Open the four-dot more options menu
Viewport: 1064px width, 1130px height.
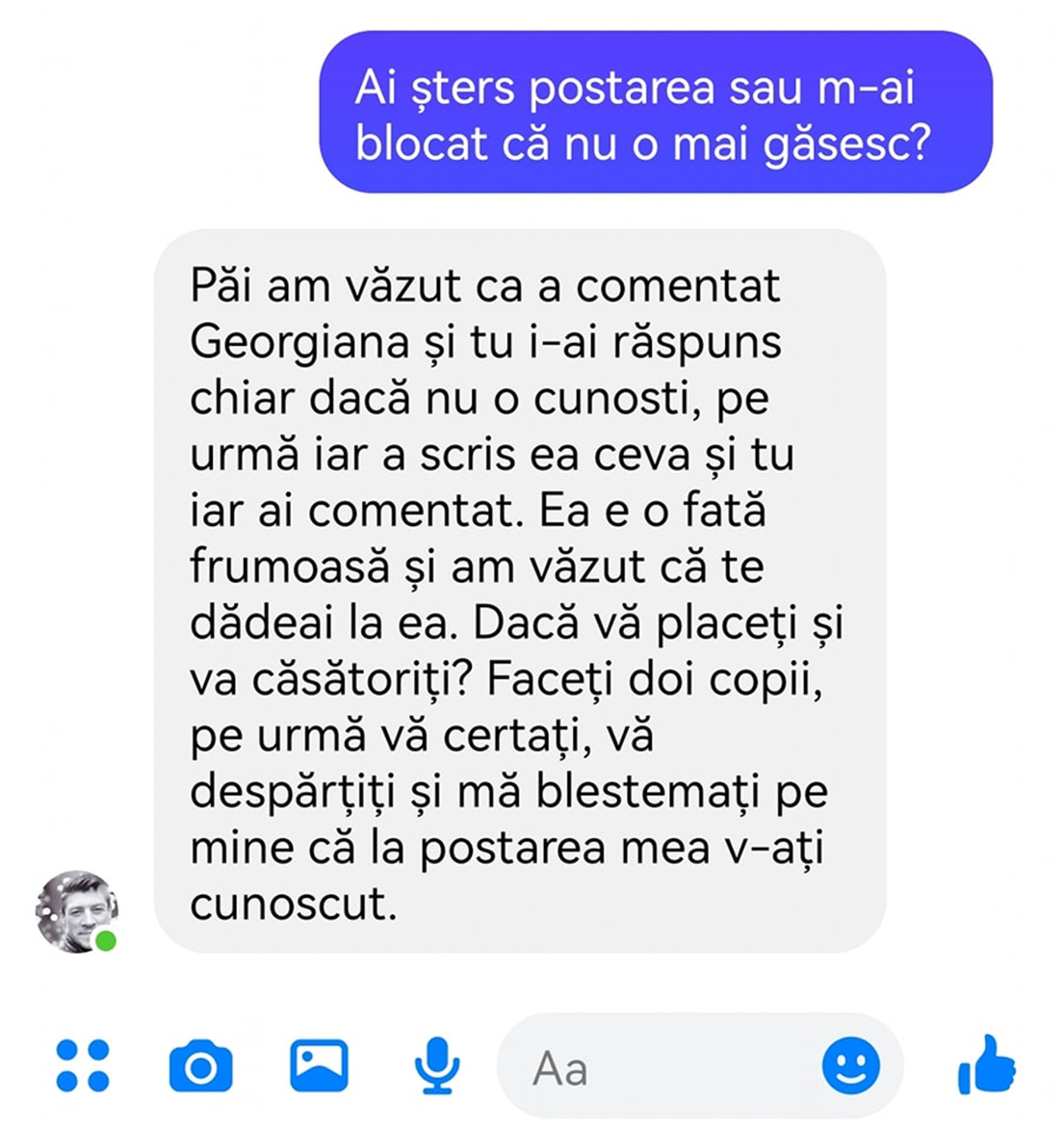tap(83, 1065)
